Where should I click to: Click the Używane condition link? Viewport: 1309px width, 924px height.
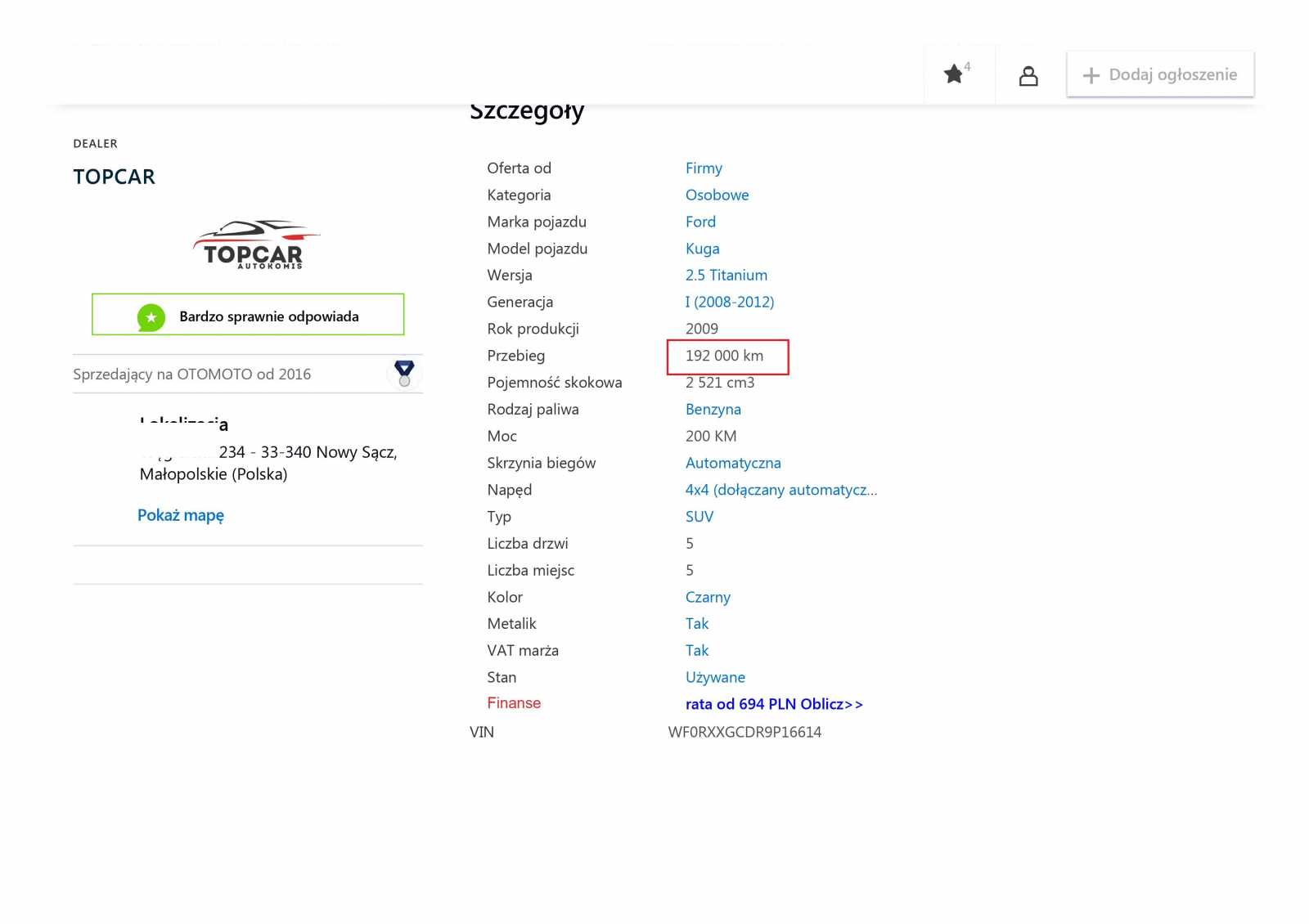click(x=715, y=678)
